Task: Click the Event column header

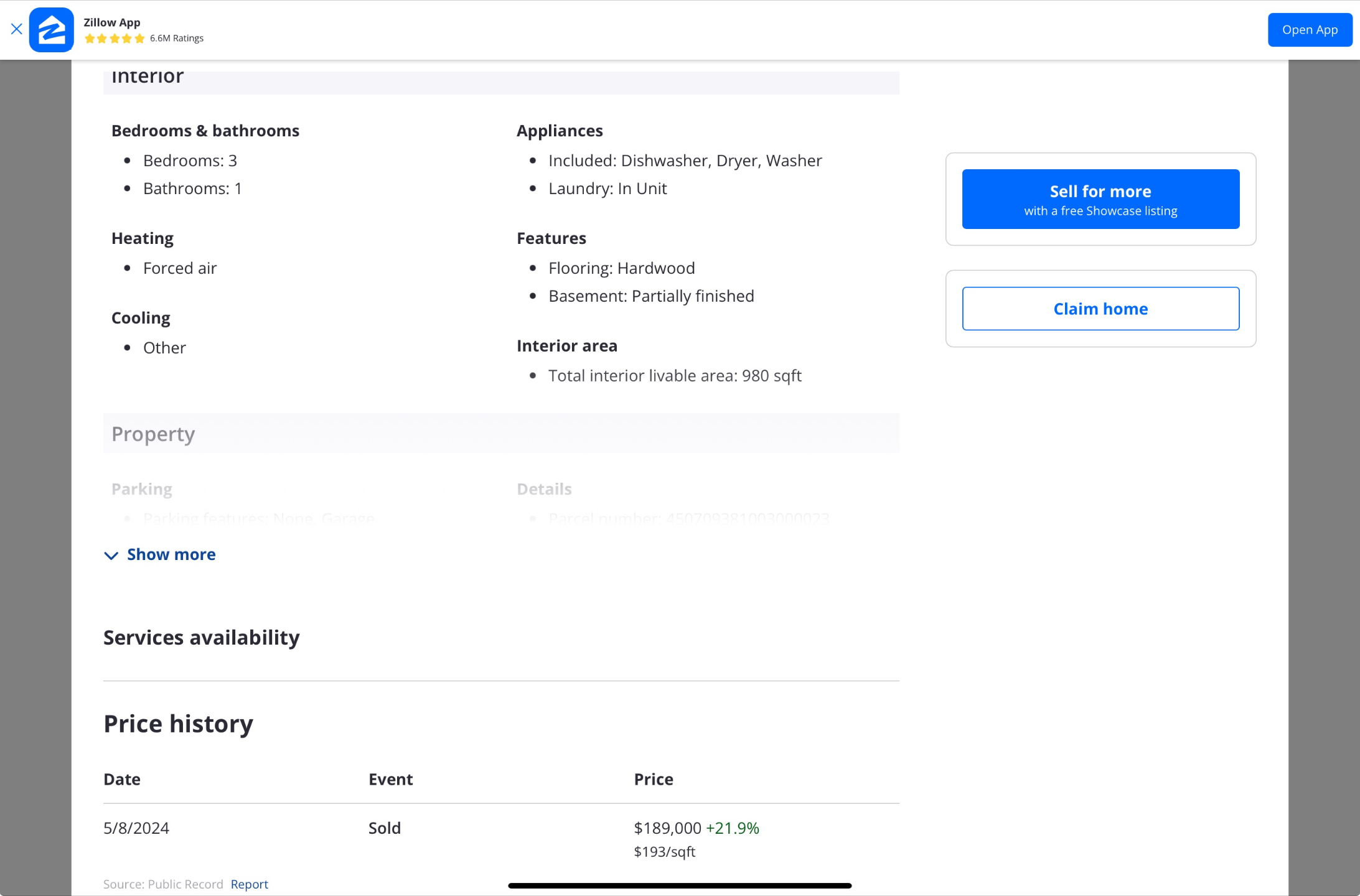Action: [390, 780]
